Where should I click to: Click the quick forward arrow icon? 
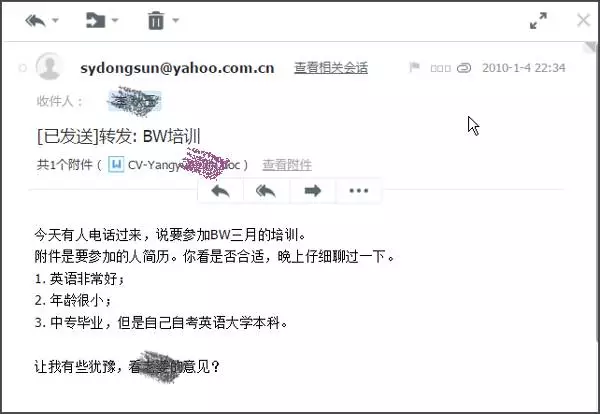(x=313, y=191)
